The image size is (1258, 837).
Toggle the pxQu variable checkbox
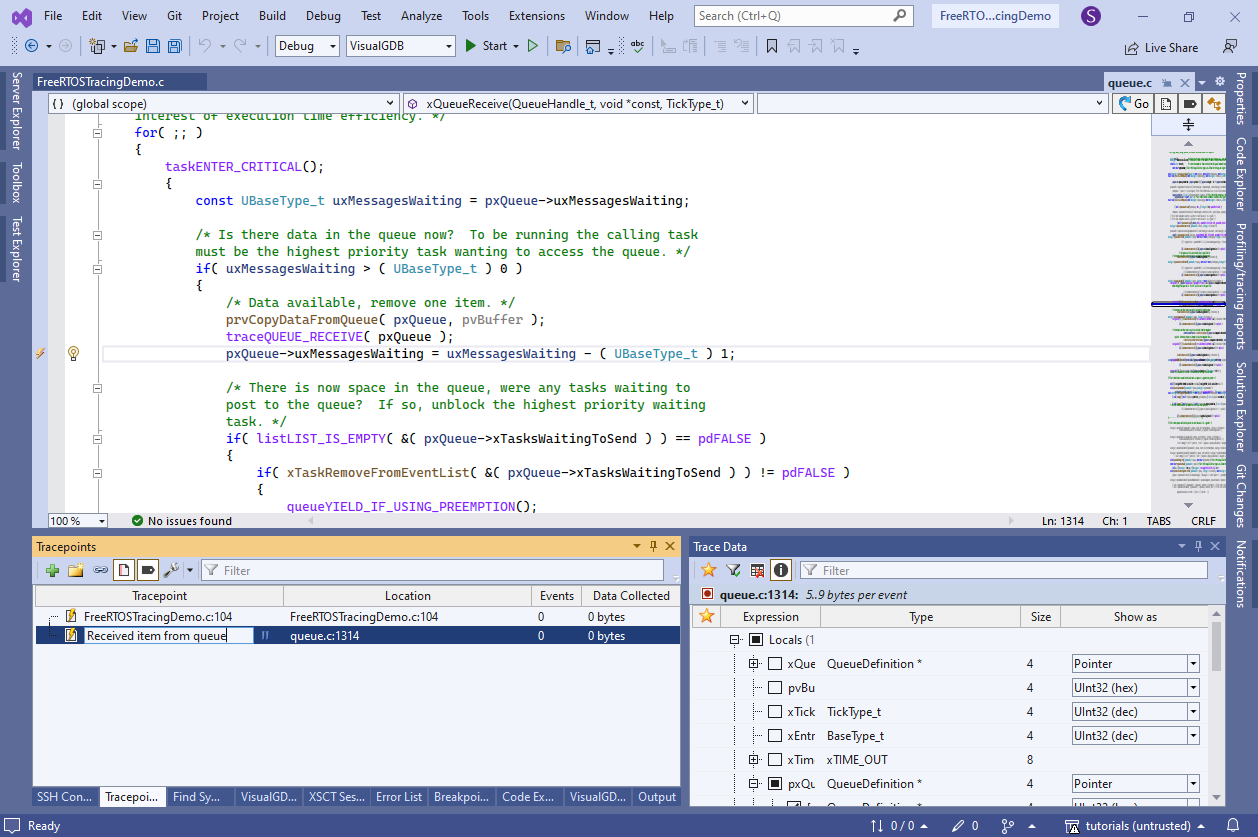tap(775, 784)
